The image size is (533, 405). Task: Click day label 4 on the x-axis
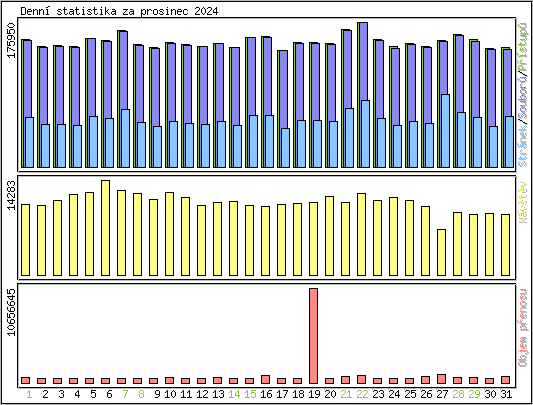pyautogui.click(x=78, y=394)
